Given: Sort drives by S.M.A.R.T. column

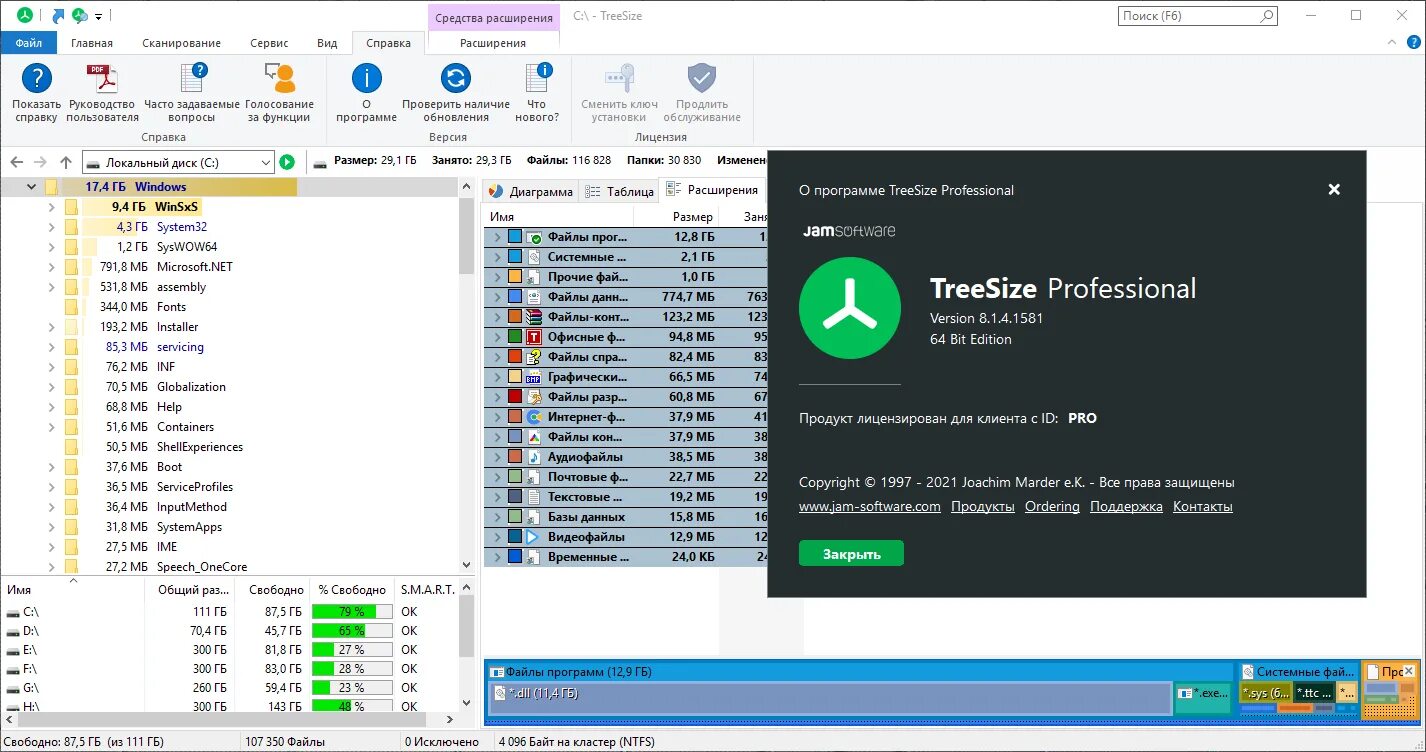Looking at the screenshot, I should click(426, 590).
